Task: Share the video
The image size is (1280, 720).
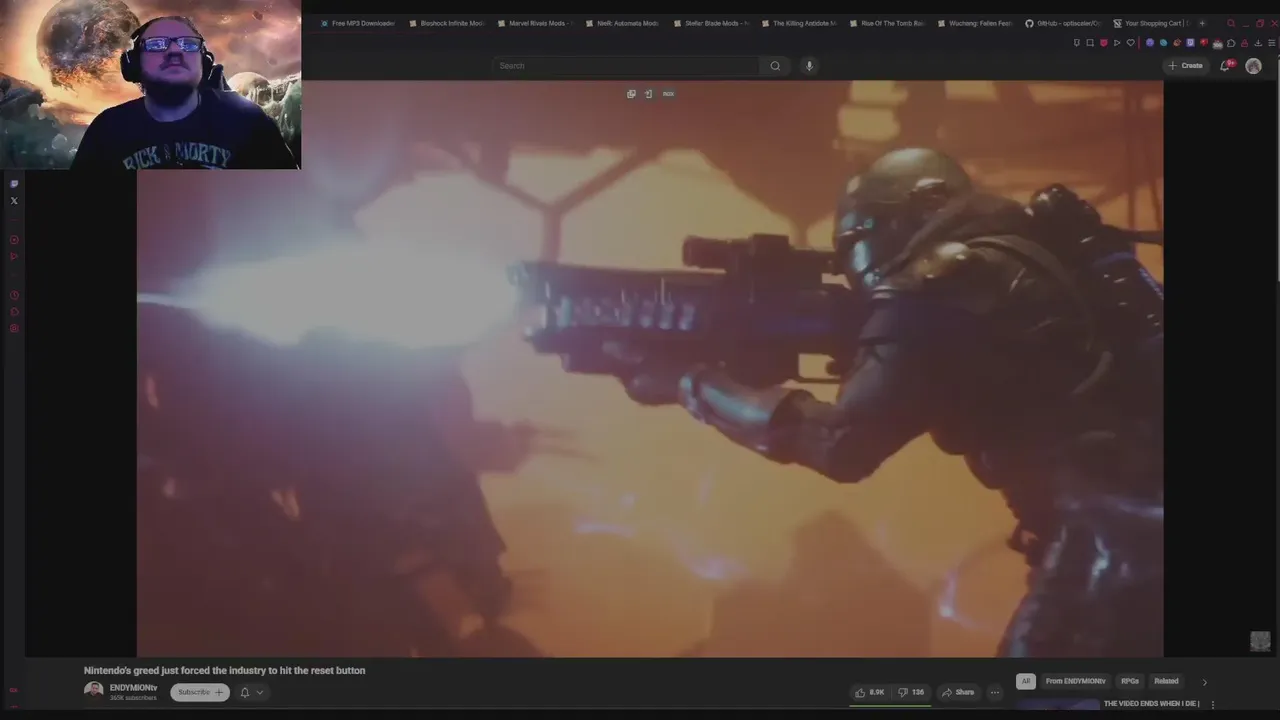Action: (958, 692)
